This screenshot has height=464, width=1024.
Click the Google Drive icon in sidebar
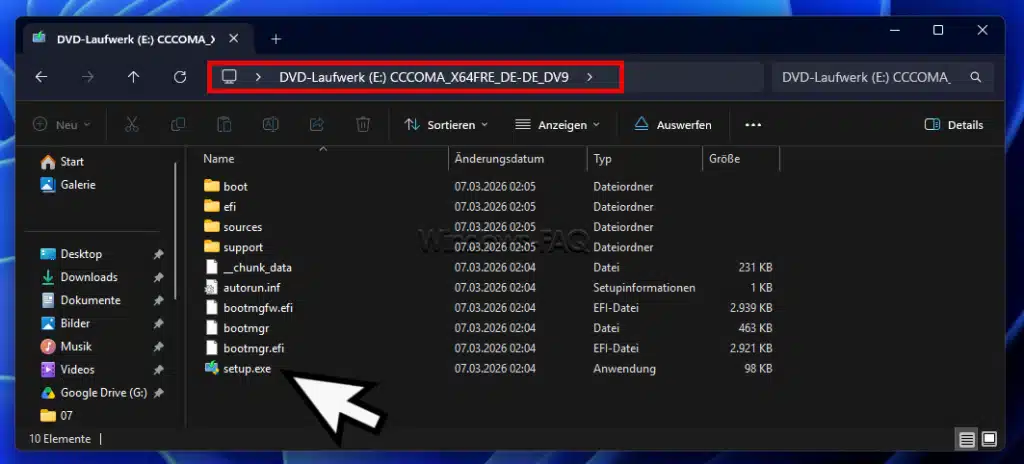tap(48, 393)
